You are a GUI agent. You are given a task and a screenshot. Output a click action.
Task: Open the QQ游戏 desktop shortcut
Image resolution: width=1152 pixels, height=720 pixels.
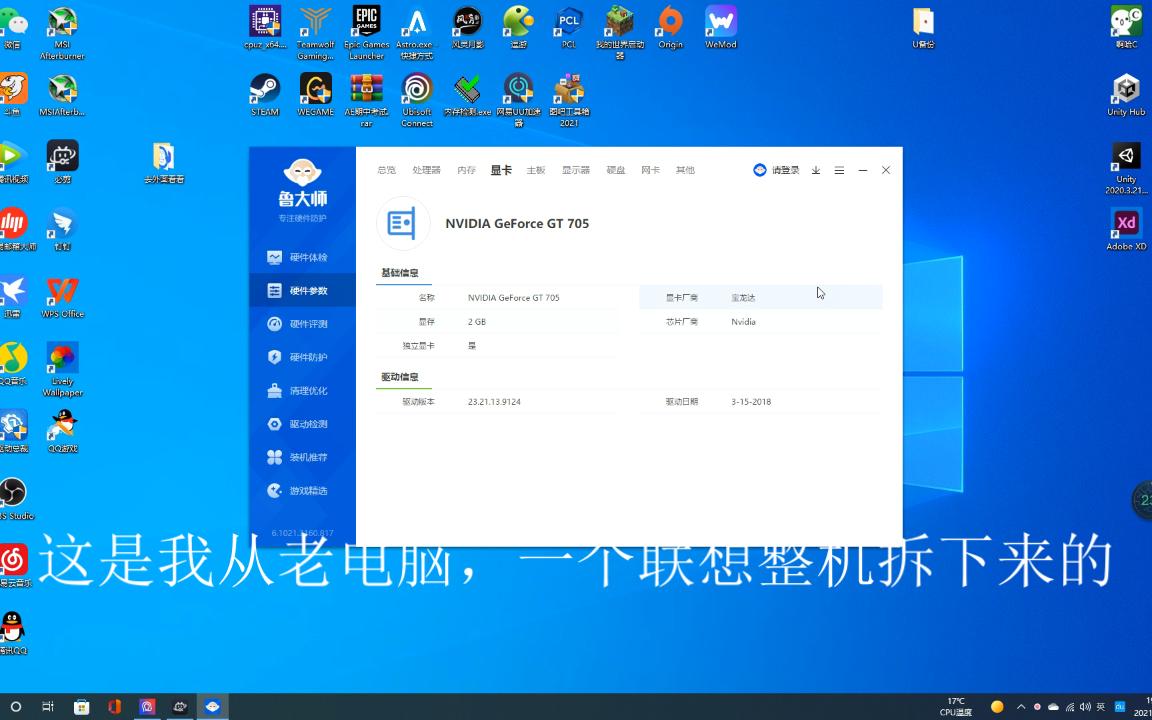tap(62, 431)
